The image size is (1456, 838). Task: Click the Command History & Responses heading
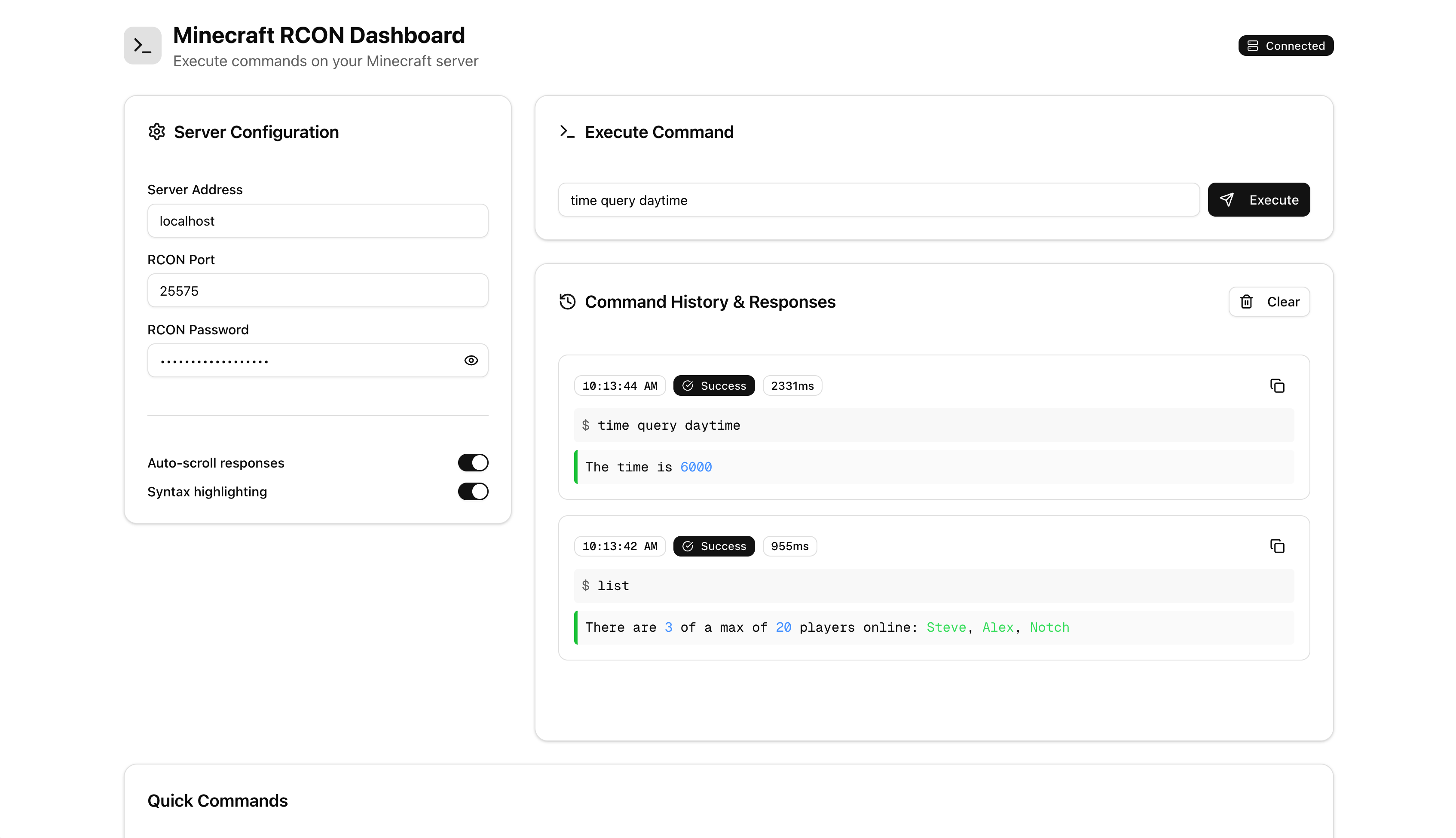710,302
